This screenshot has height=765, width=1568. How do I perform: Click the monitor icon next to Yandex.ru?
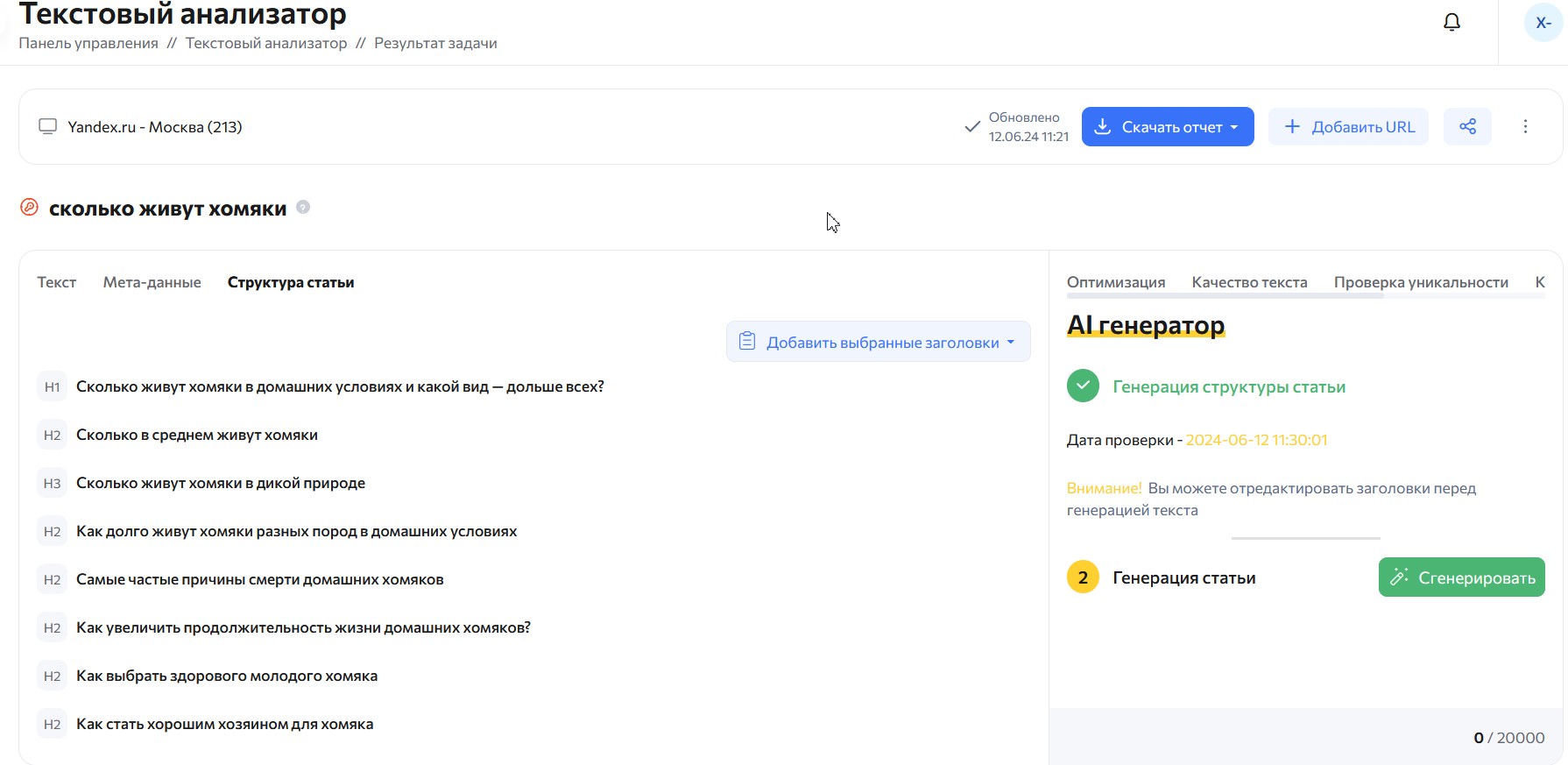click(47, 127)
